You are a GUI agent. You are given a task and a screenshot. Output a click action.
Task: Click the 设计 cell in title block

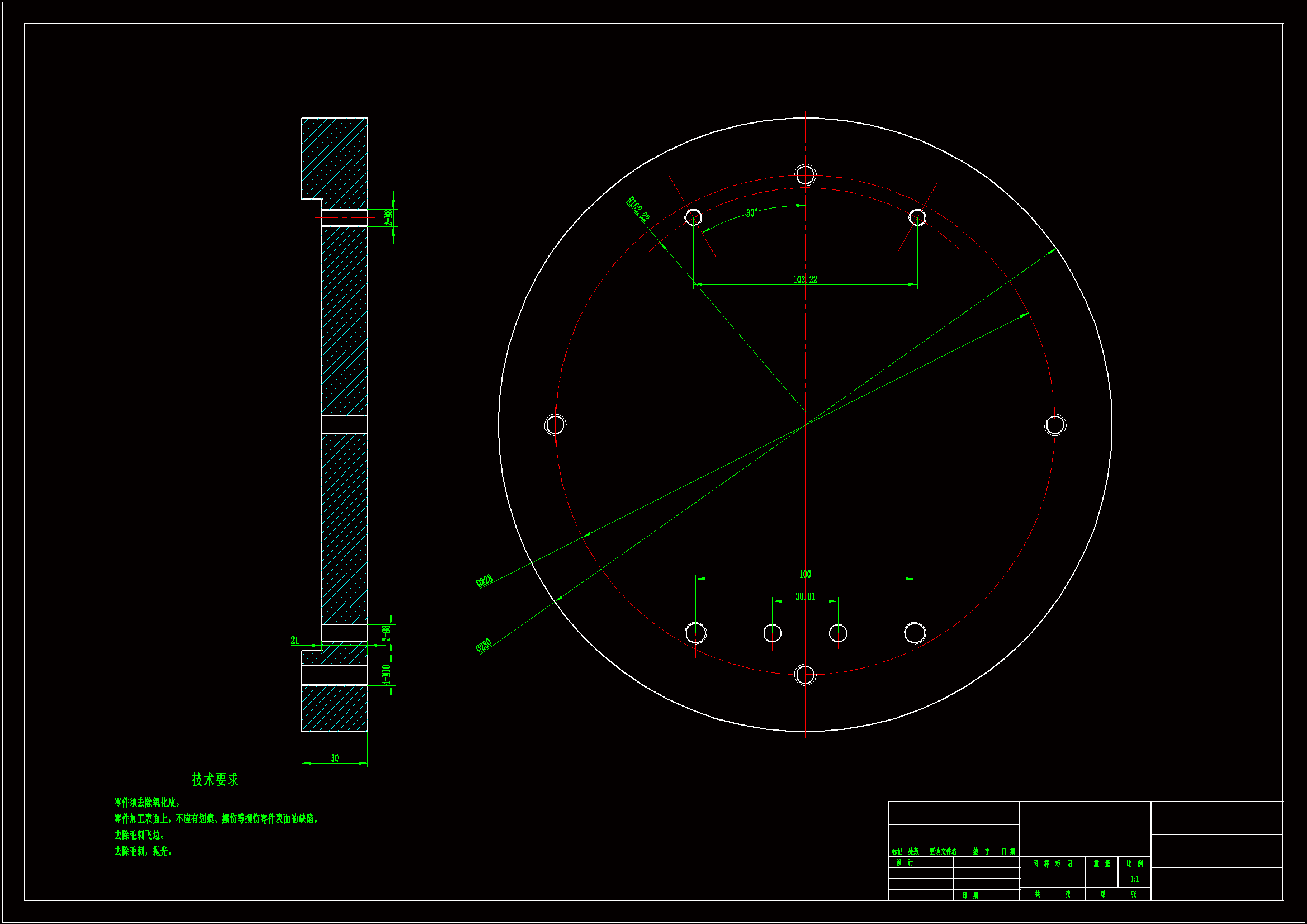tap(904, 863)
